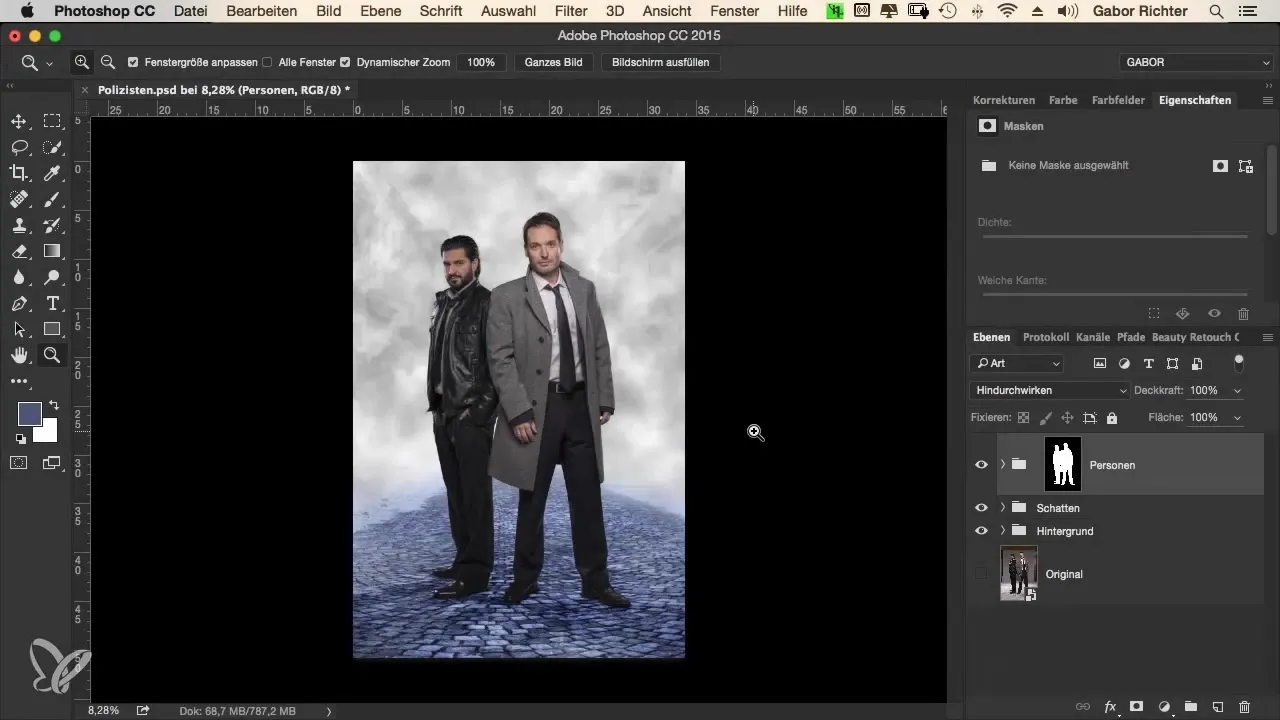Switch to the Kanäle tab
Viewport: 1280px width, 720px height.
1092,337
